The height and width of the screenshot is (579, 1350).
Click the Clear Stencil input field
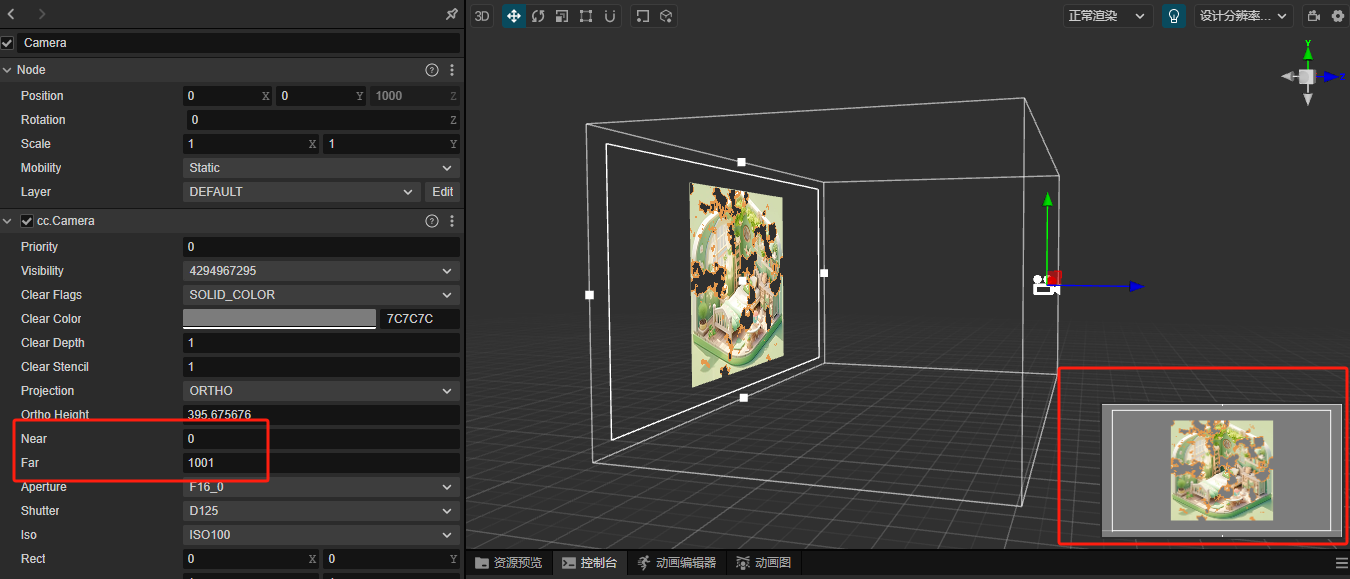(321, 367)
